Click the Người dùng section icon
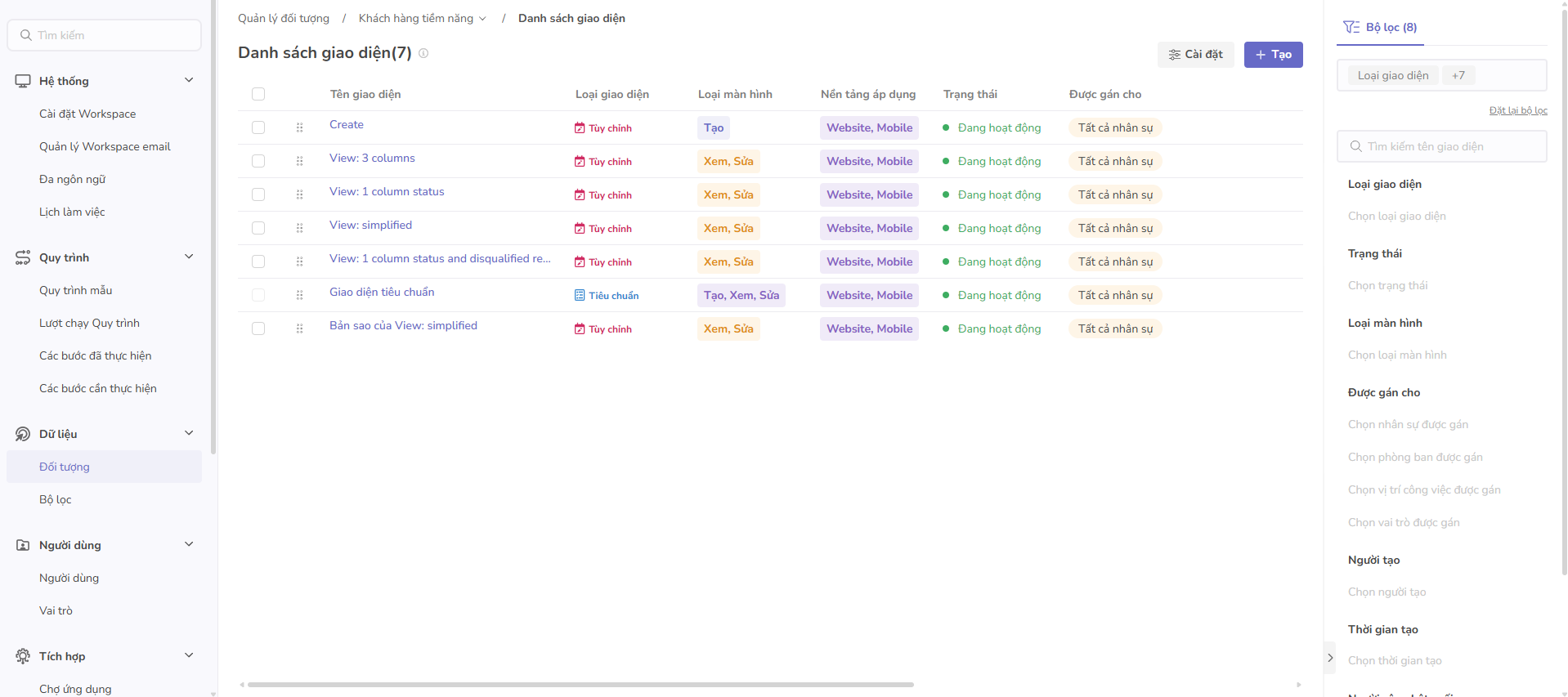The width and height of the screenshot is (1568, 697). click(23, 545)
